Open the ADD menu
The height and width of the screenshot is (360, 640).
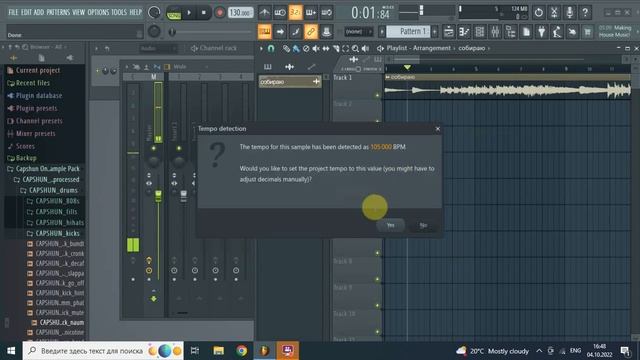pyautogui.click(x=39, y=12)
